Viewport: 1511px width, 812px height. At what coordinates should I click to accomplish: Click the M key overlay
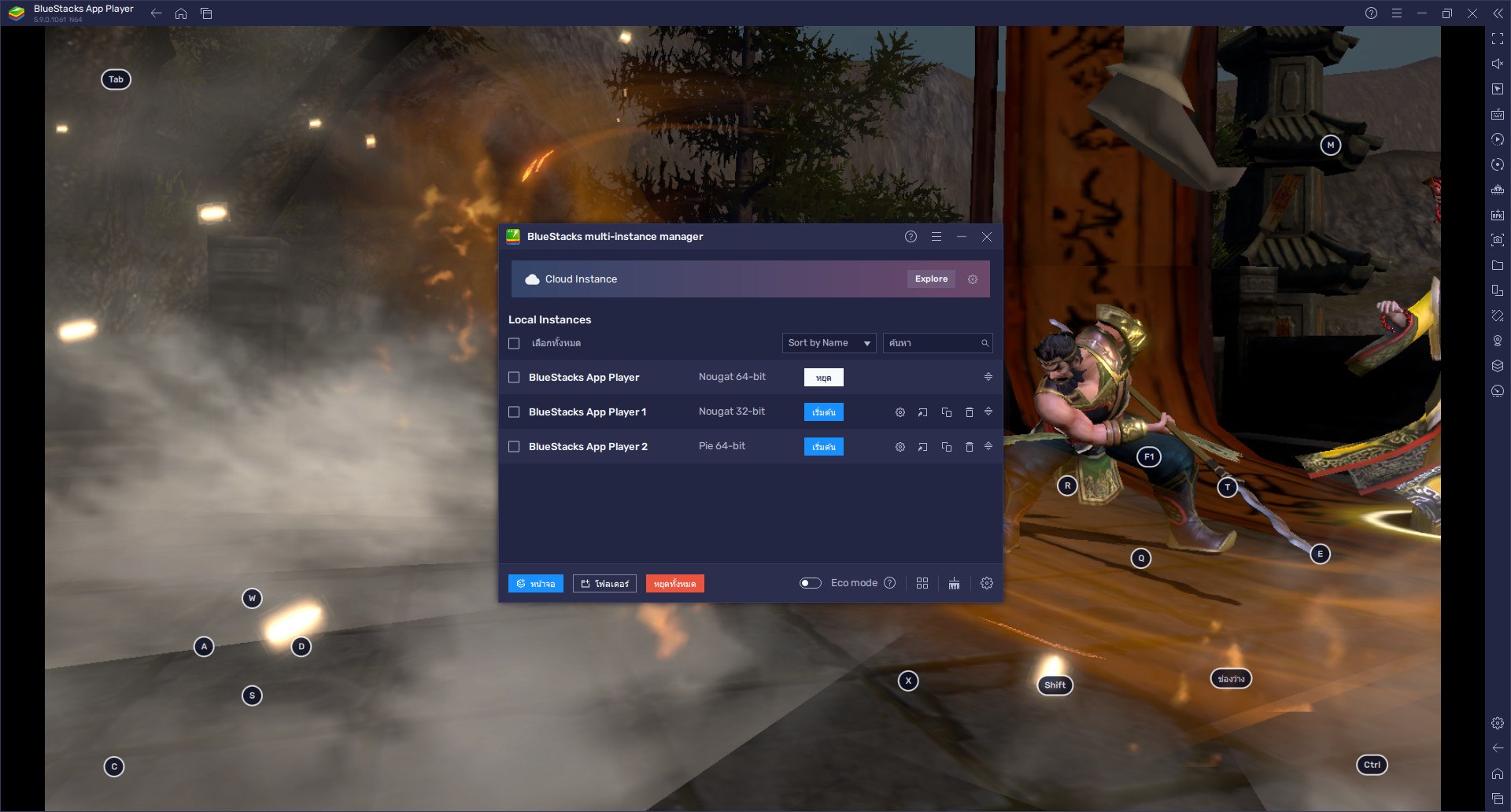click(1331, 145)
